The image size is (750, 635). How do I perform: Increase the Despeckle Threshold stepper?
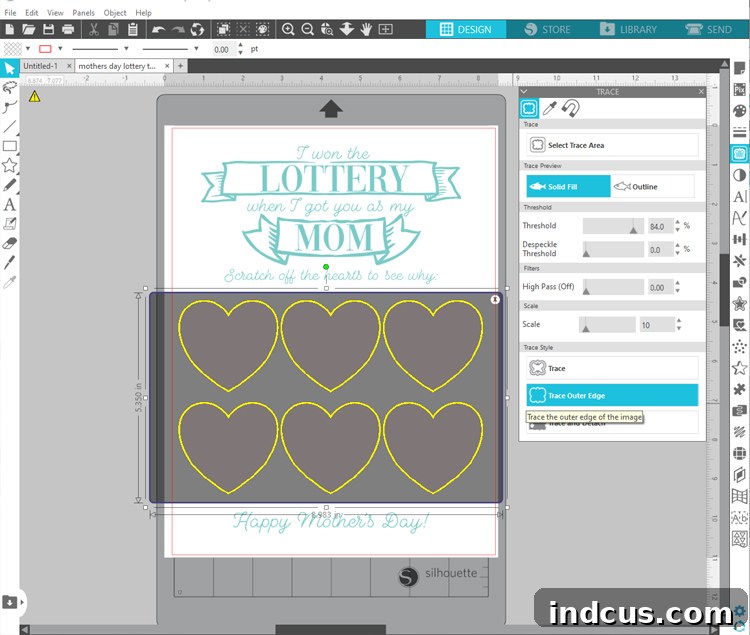[x=678, y=246]
